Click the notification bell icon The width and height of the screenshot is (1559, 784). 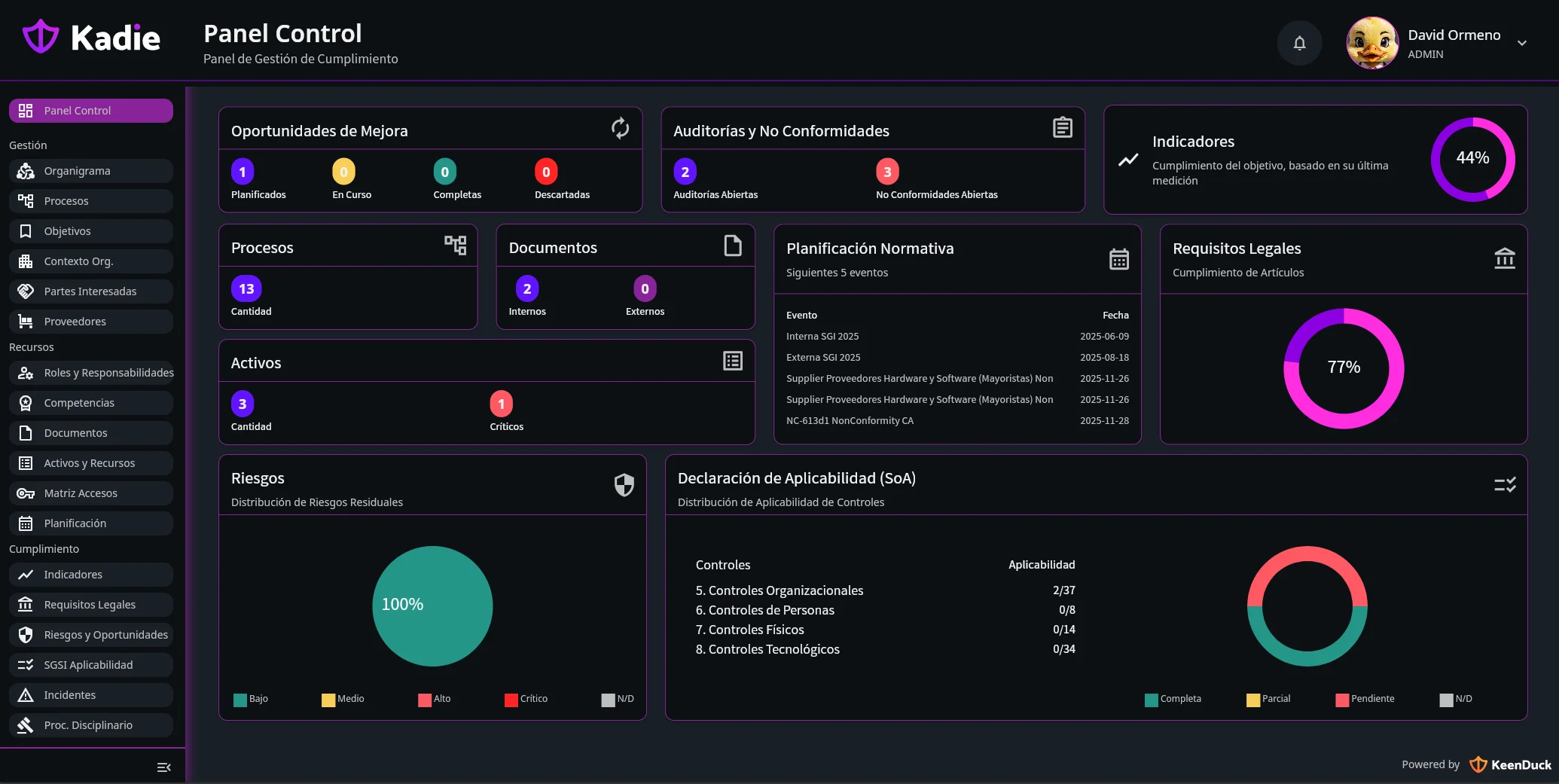coord(1298,43)
